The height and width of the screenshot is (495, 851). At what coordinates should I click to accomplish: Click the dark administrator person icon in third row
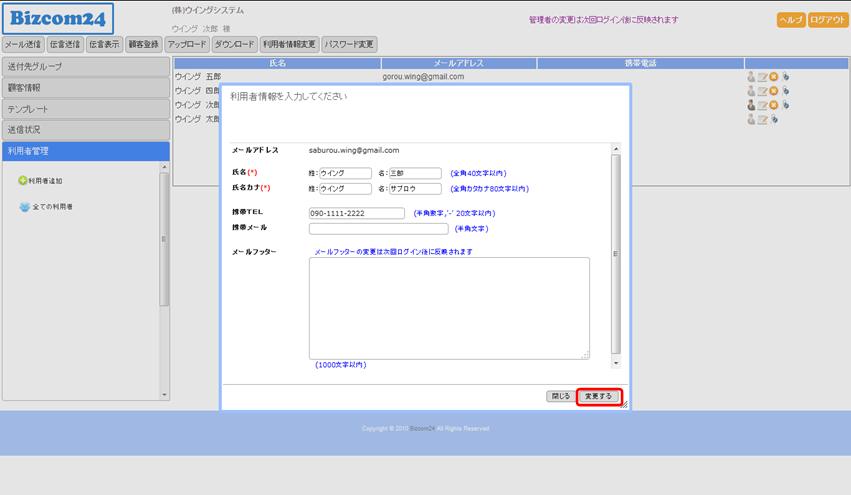click(x=751, y=104)
